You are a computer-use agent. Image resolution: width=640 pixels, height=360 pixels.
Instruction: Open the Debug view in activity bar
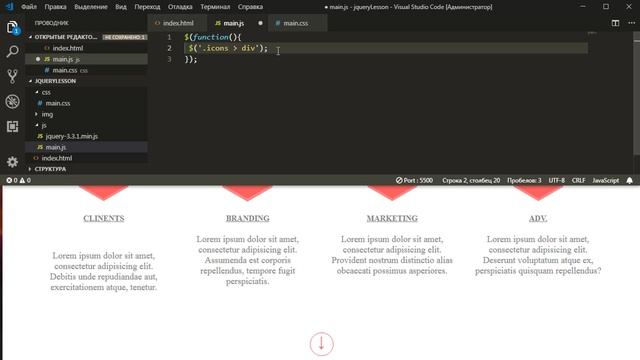pos(12,101)
